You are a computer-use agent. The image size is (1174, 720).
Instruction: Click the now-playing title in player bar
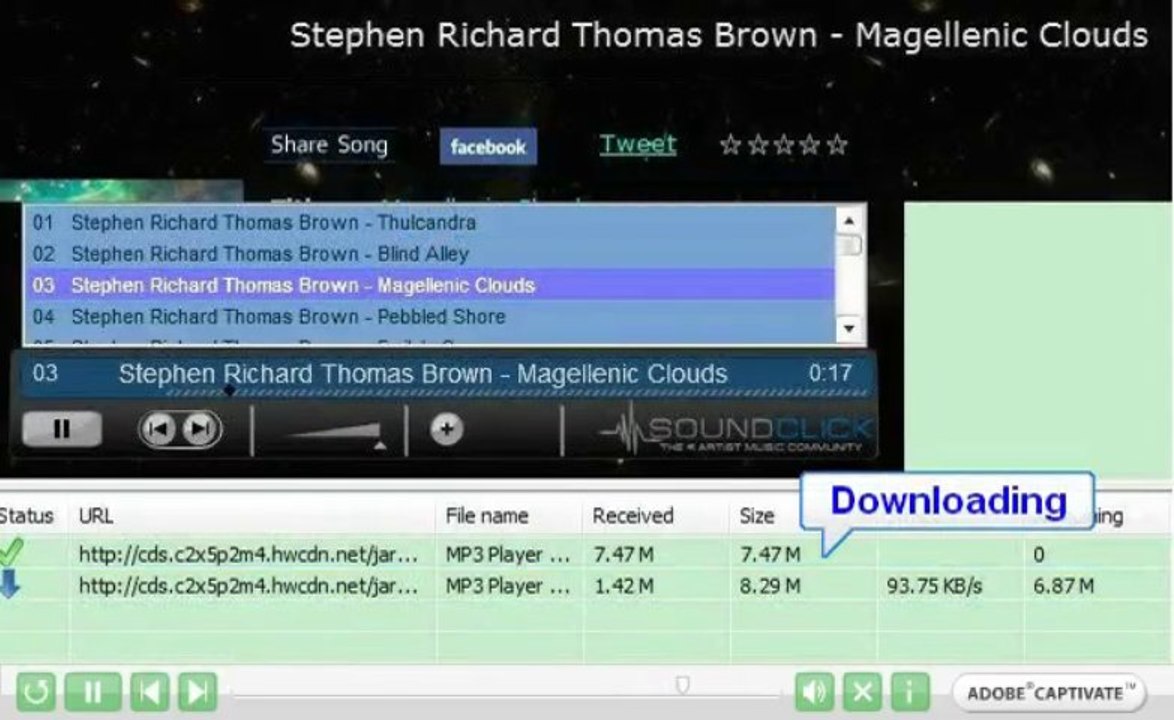tap(423, 373)
